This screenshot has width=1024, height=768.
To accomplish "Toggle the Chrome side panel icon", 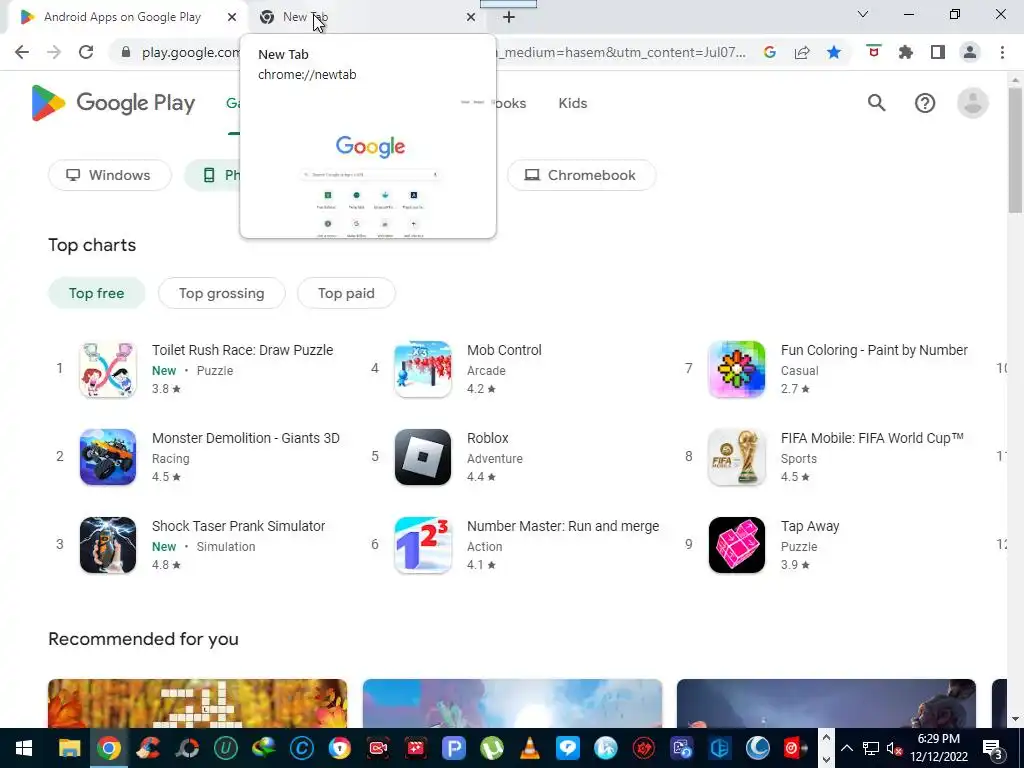I will click(938, 52).
